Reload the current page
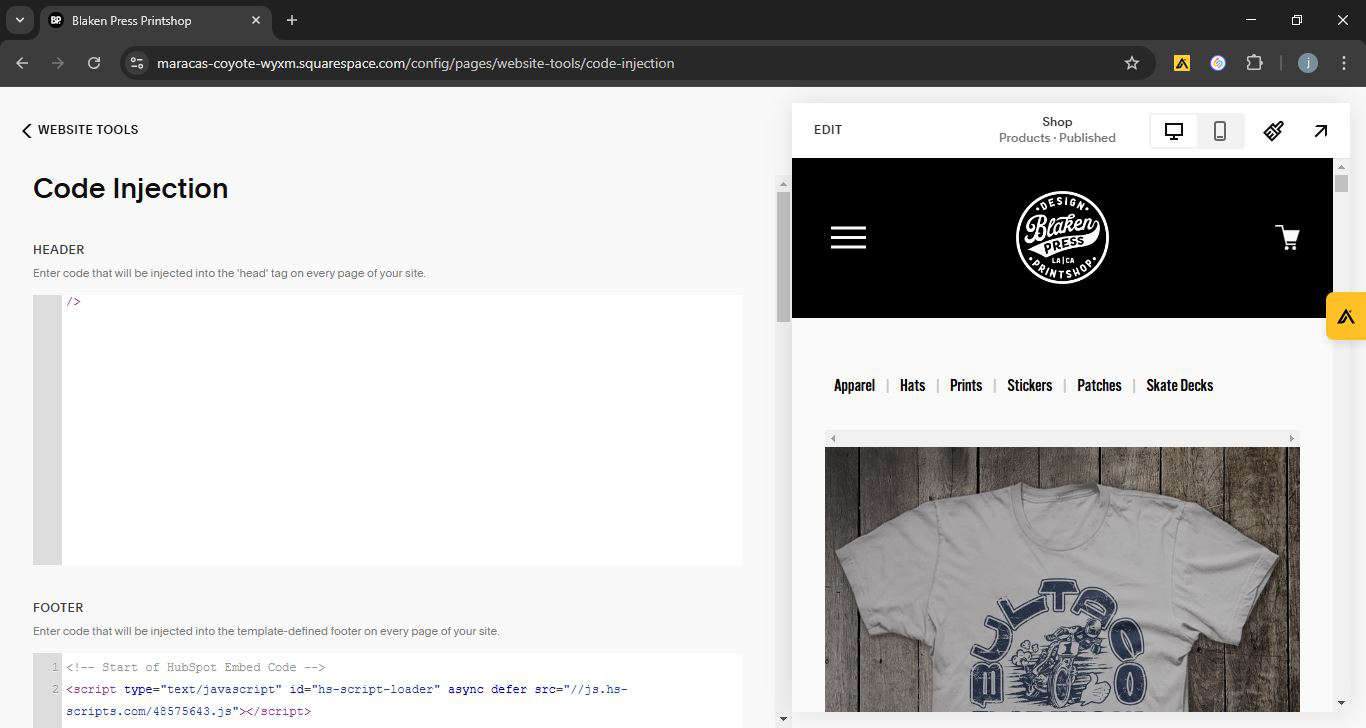 (x=94, y=63)
